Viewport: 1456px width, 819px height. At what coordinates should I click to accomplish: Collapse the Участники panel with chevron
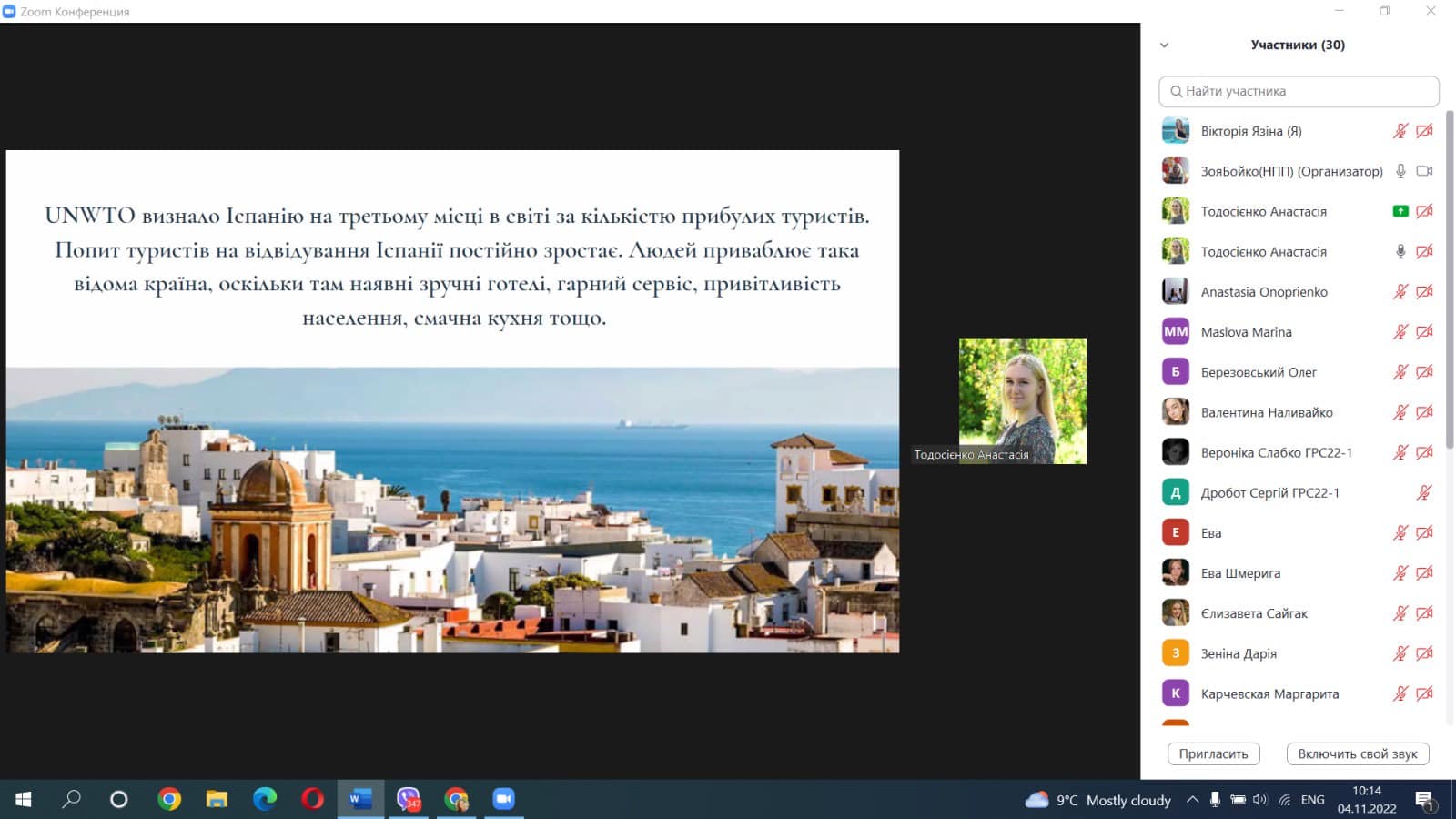tap(1164, 45)
